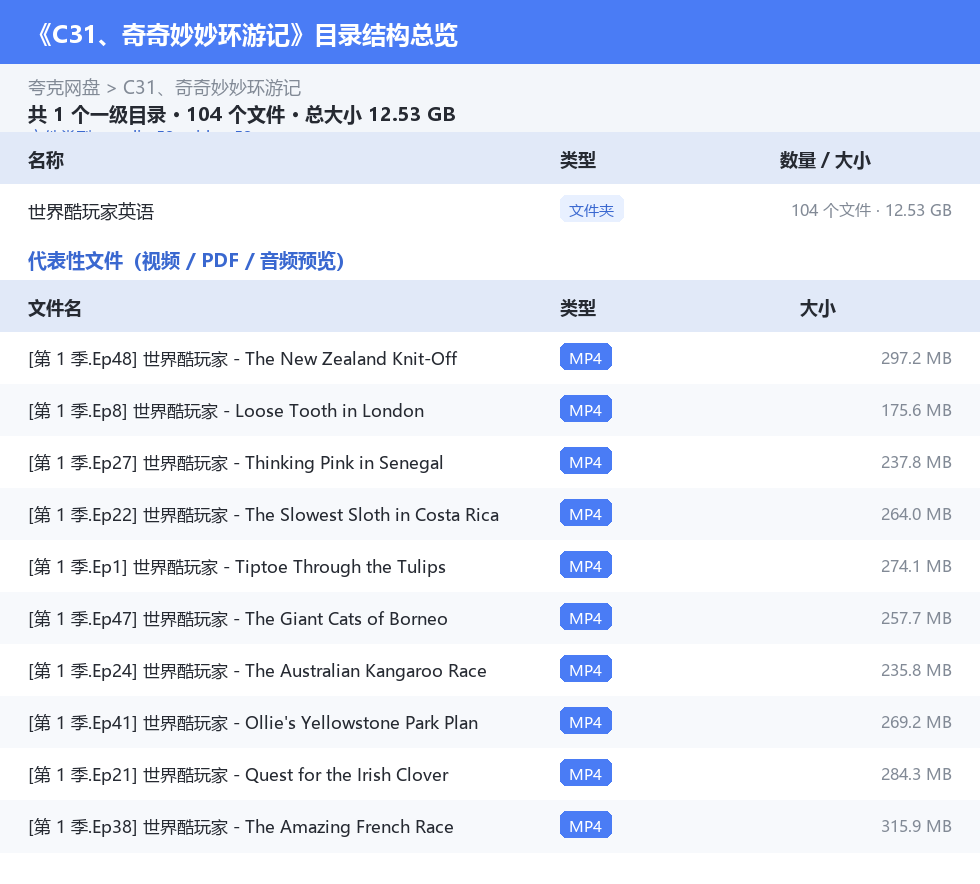
Task: Click the 文件名 column header
Action: pyautogui.click(x=54, y=308)
